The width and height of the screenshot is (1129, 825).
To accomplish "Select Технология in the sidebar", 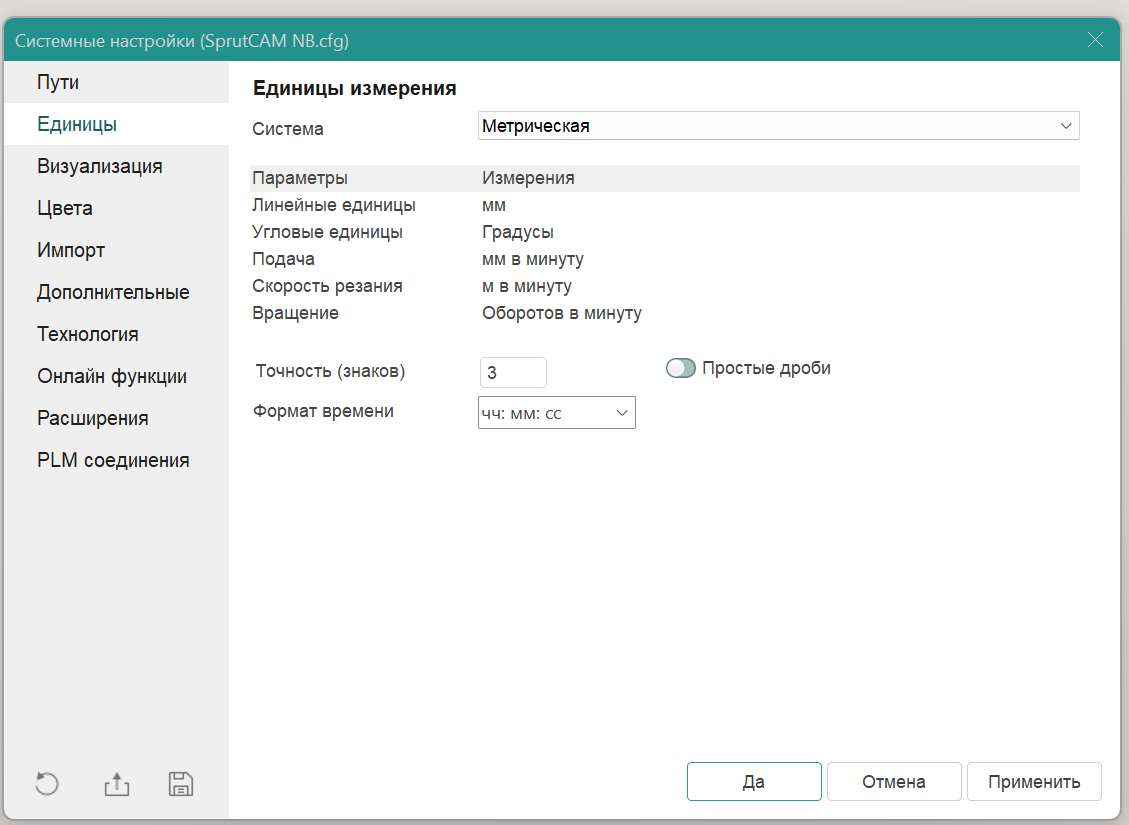I will click(88, 334).
